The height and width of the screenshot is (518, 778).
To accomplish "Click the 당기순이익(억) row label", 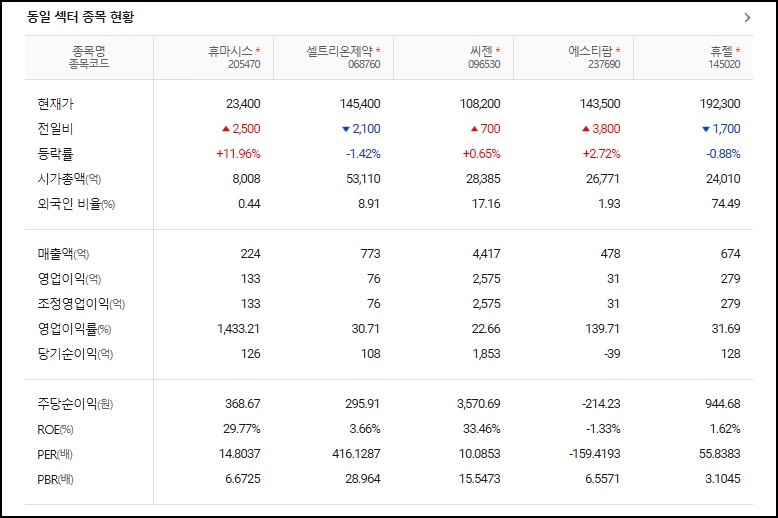I will click(75, 354).
